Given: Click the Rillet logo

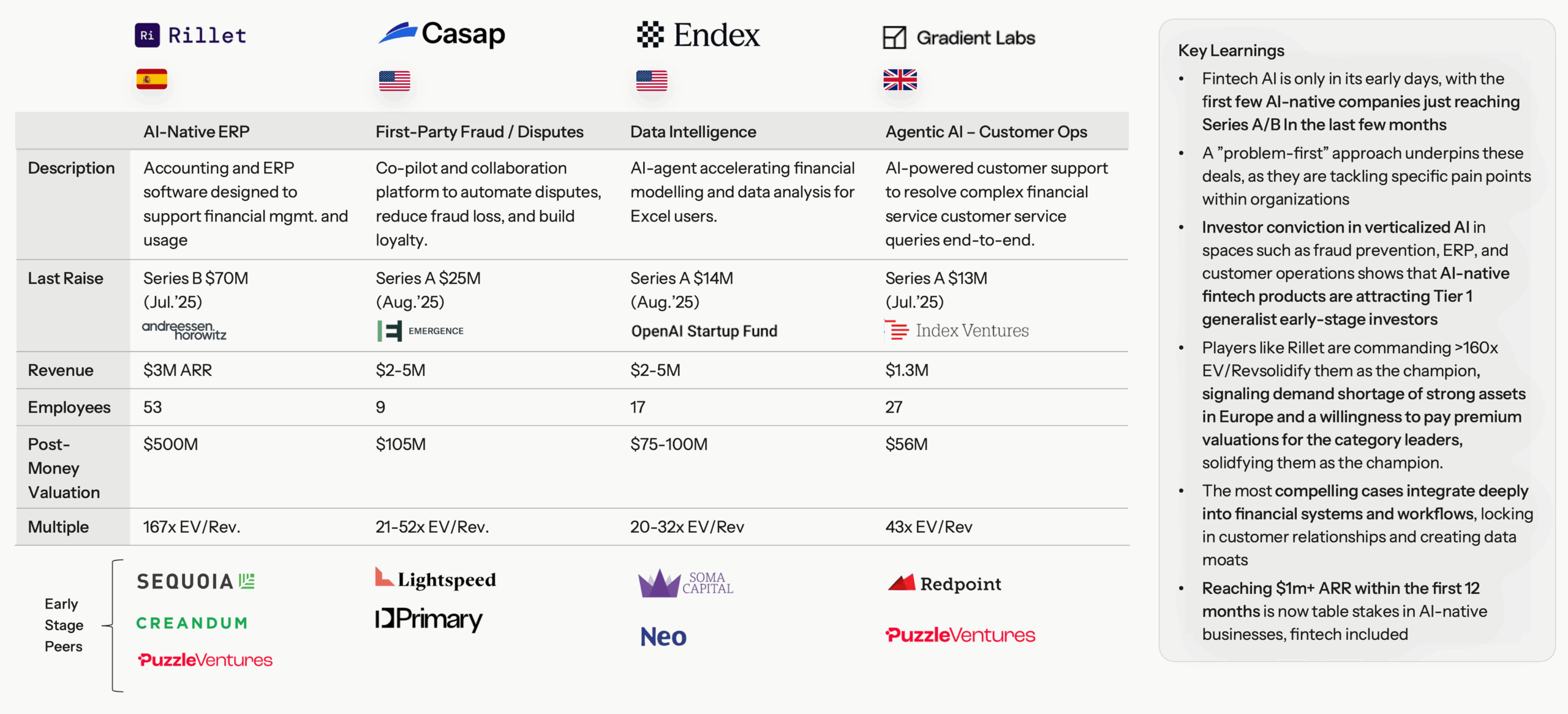Looking at the screenshot, I should tap(190, 36).
